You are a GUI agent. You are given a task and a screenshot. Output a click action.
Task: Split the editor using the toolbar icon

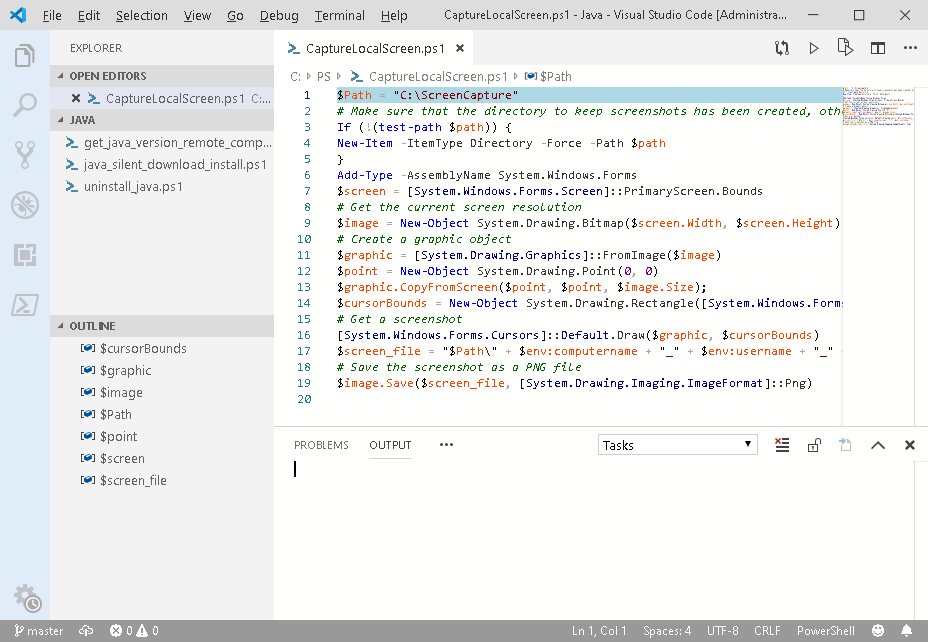877,47
